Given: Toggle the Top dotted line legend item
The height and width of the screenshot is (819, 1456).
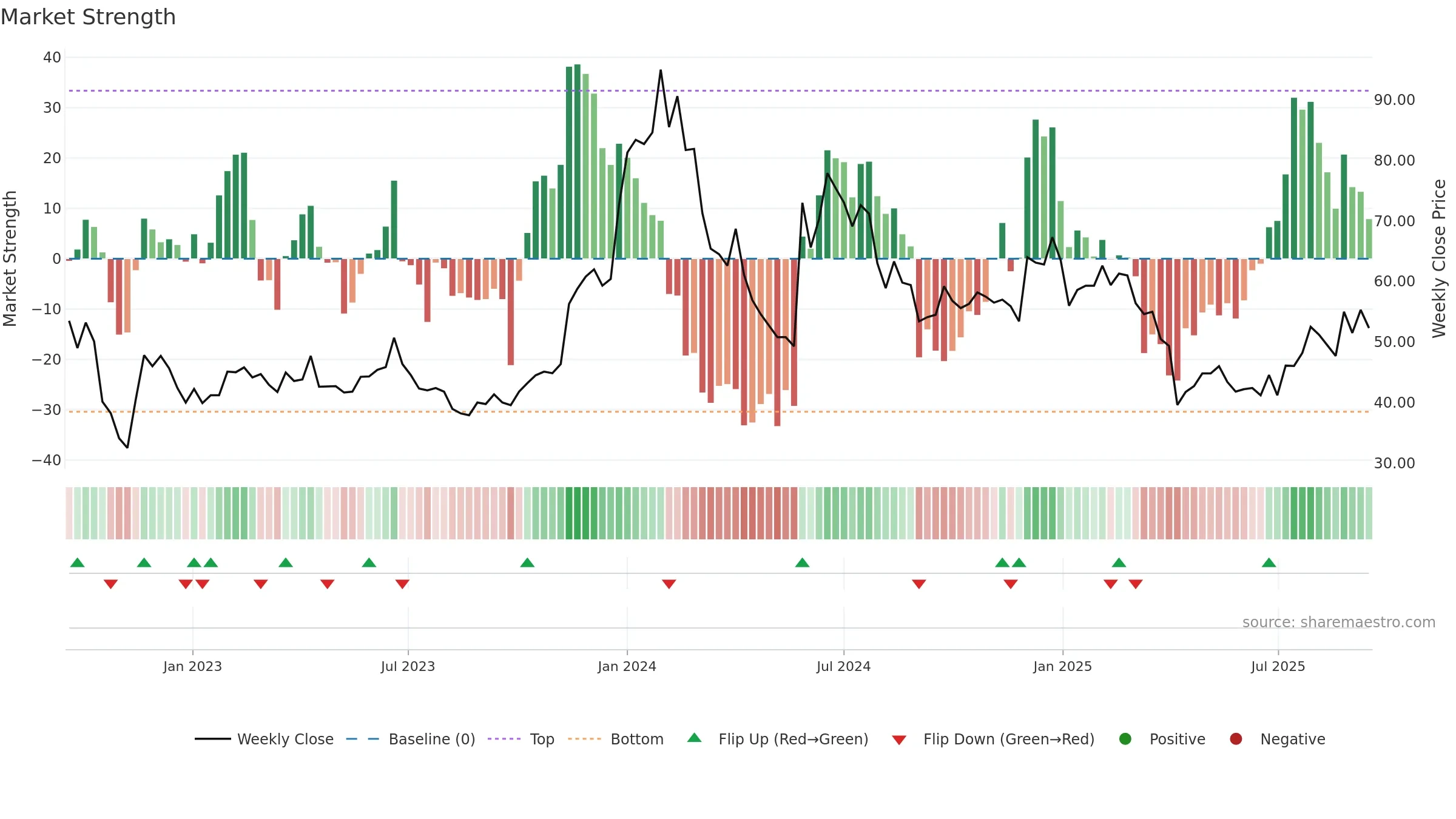Looking at the screenshot, I should pos(521,739).
